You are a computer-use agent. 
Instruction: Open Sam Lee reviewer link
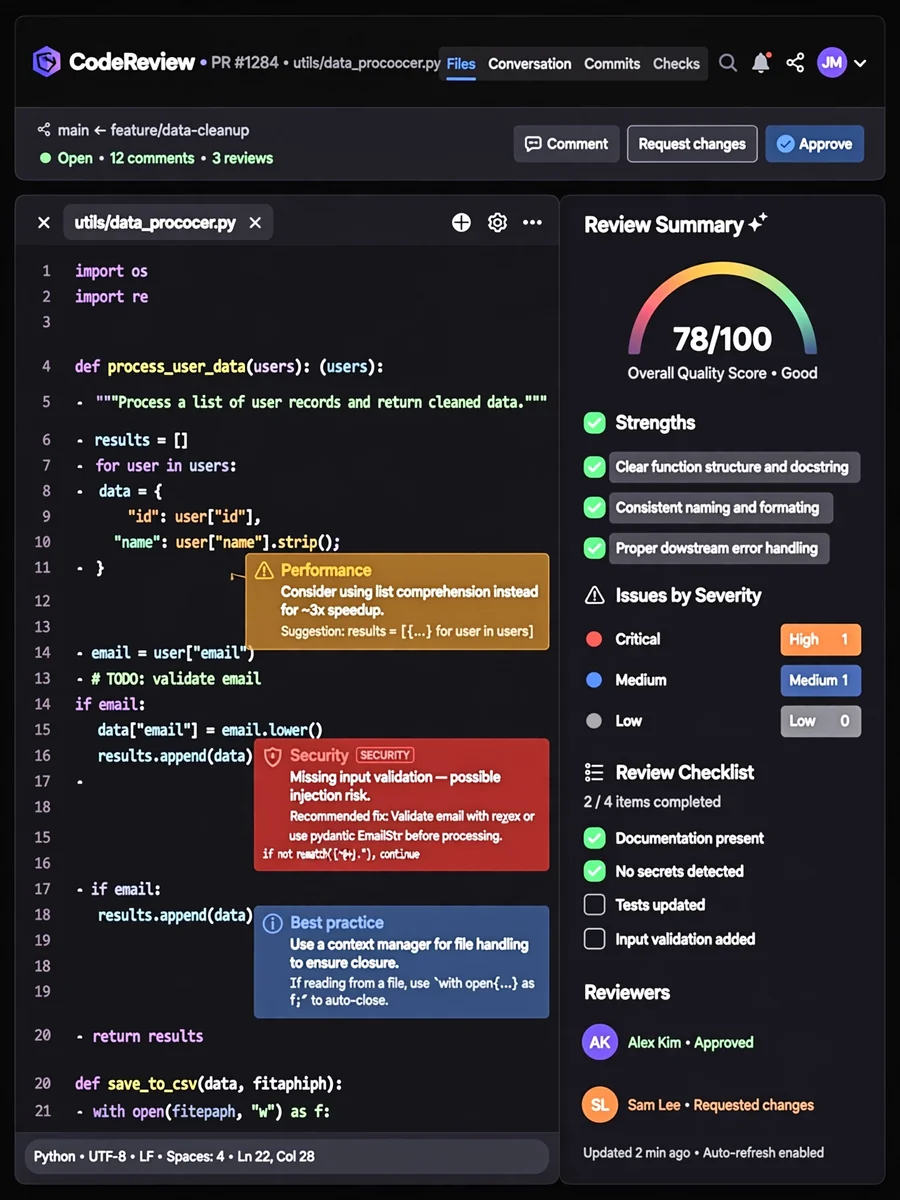click(720, 1105)
